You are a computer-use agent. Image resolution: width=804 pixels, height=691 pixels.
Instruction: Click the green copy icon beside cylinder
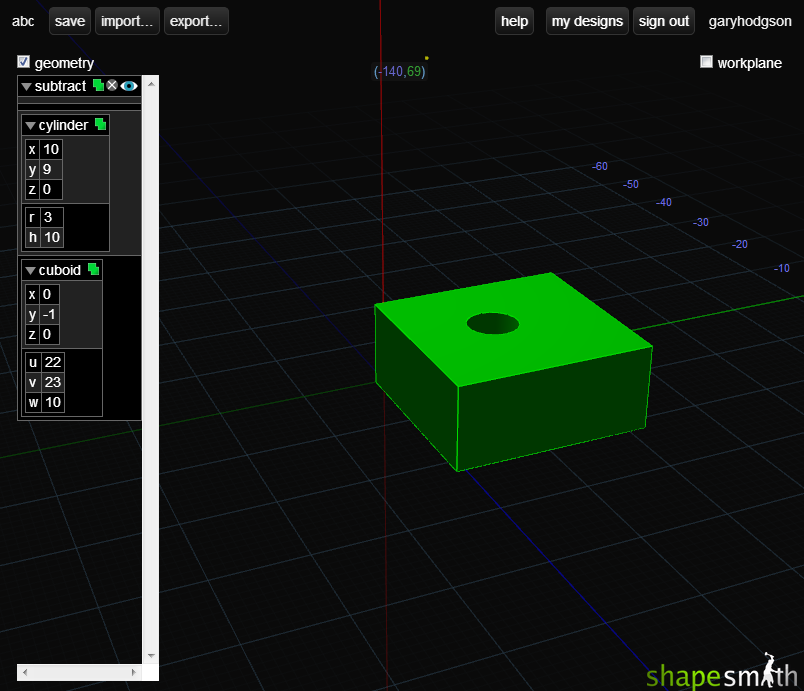pyautogui.click(x=100, y=124)
